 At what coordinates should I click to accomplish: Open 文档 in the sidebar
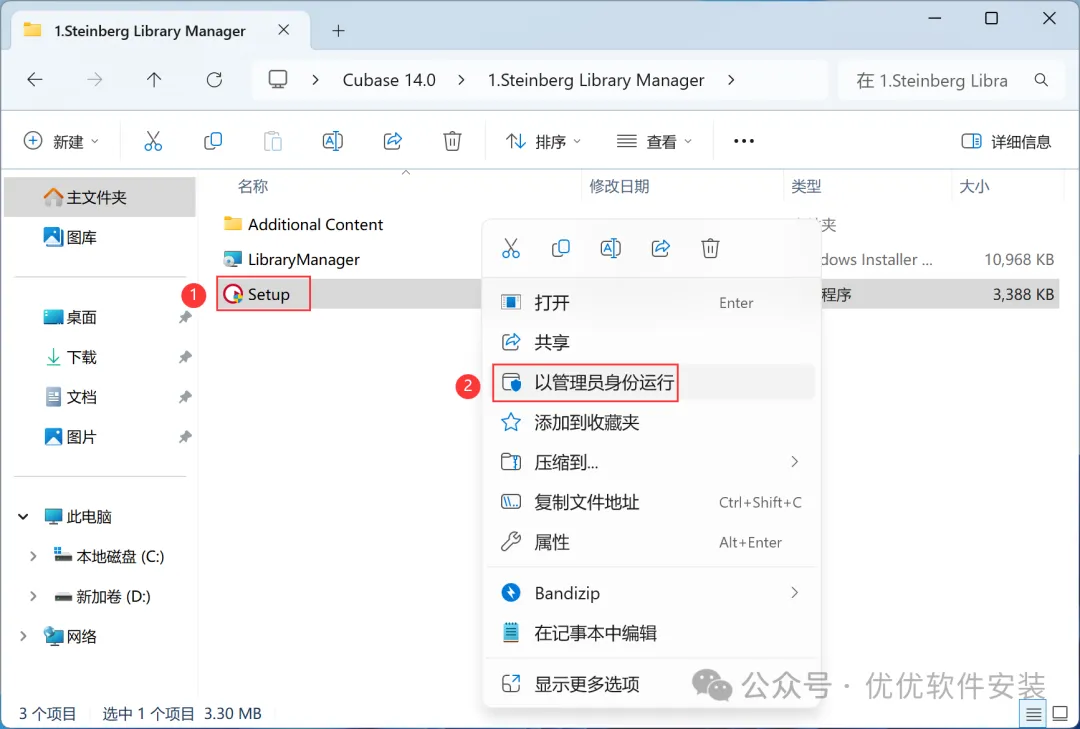(70, 397)
